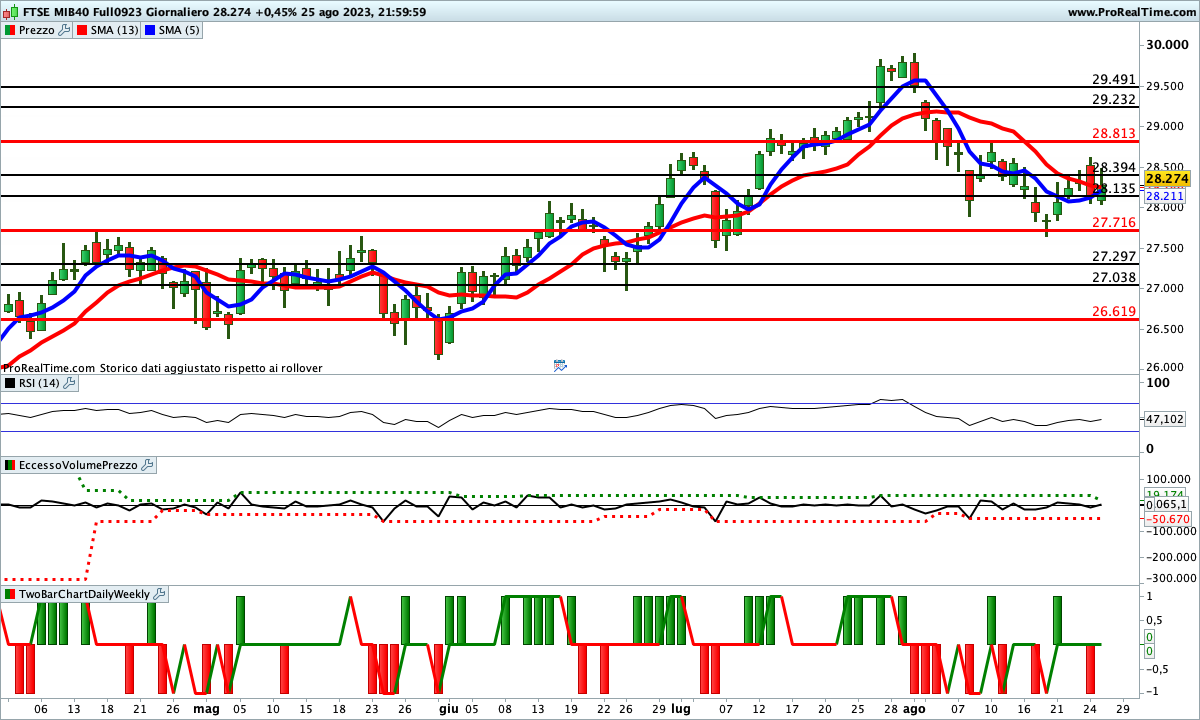Click the small chart-event icon below the price panel

(559, 366)
